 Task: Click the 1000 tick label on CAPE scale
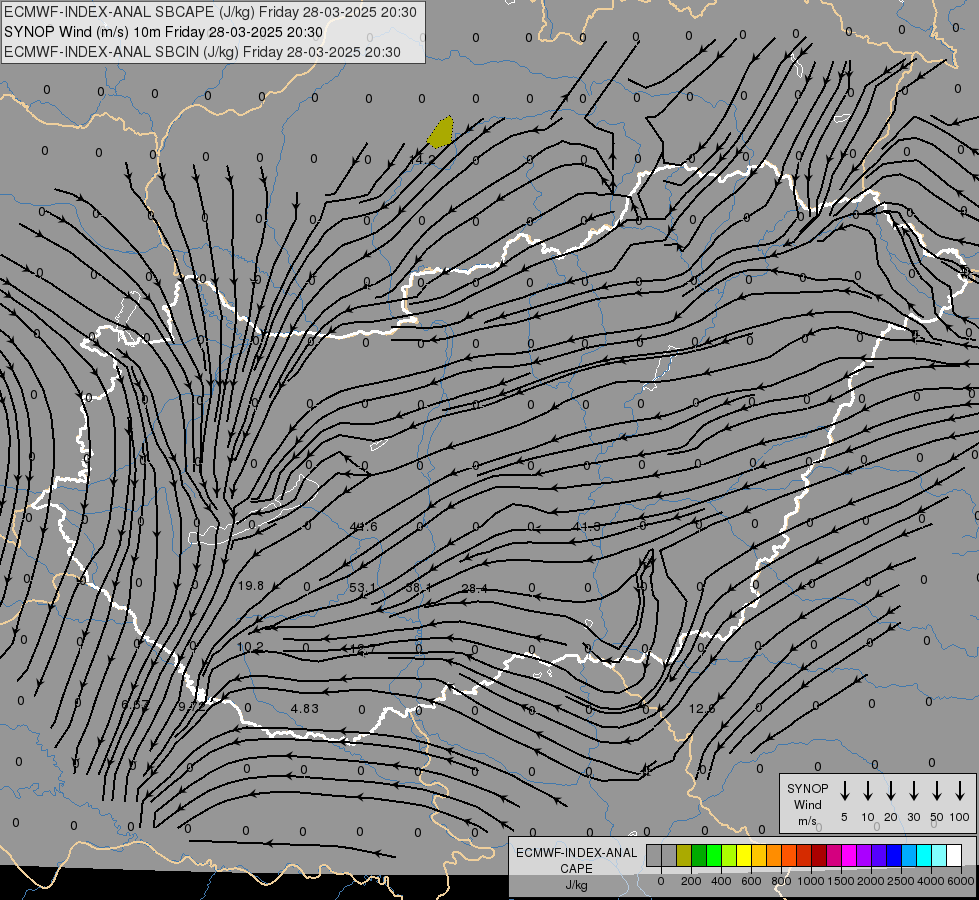pos(811,881)
